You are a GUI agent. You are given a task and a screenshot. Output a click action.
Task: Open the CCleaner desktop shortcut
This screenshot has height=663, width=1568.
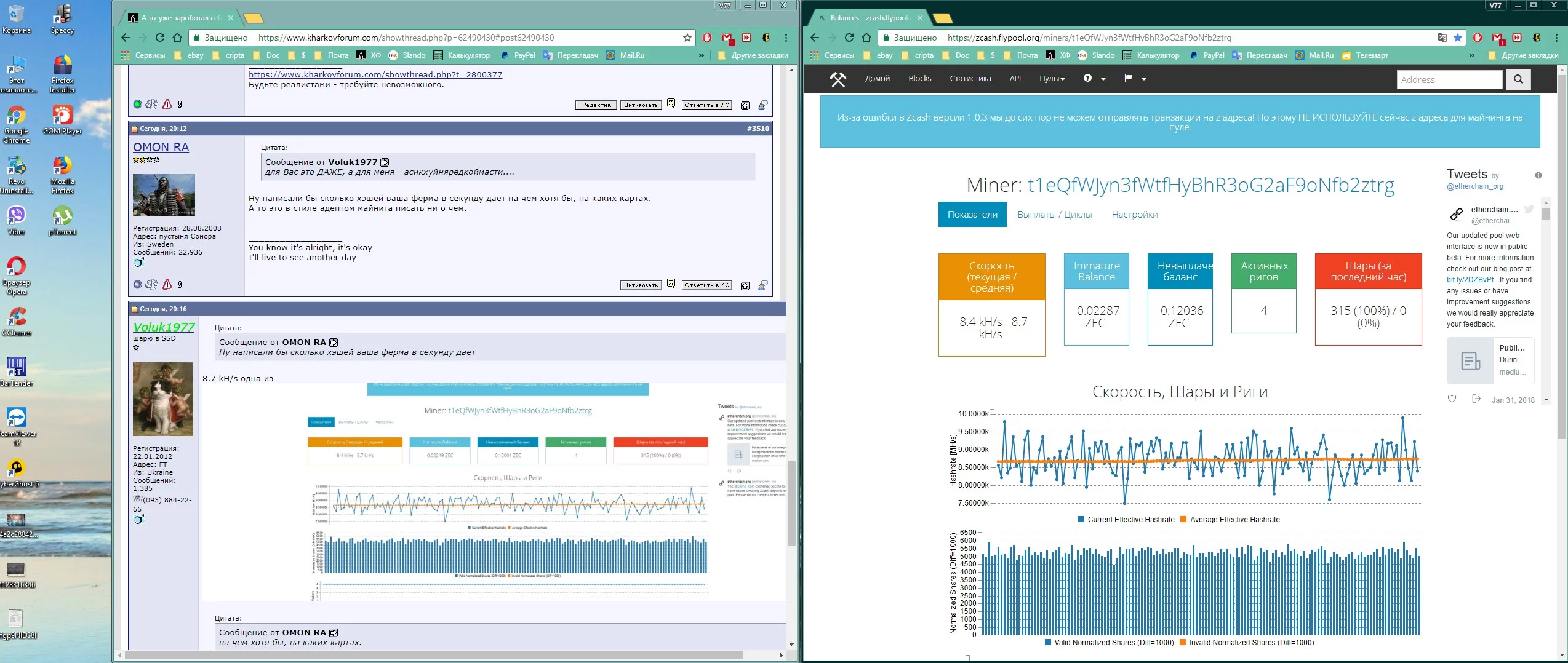tap(17, 320)
